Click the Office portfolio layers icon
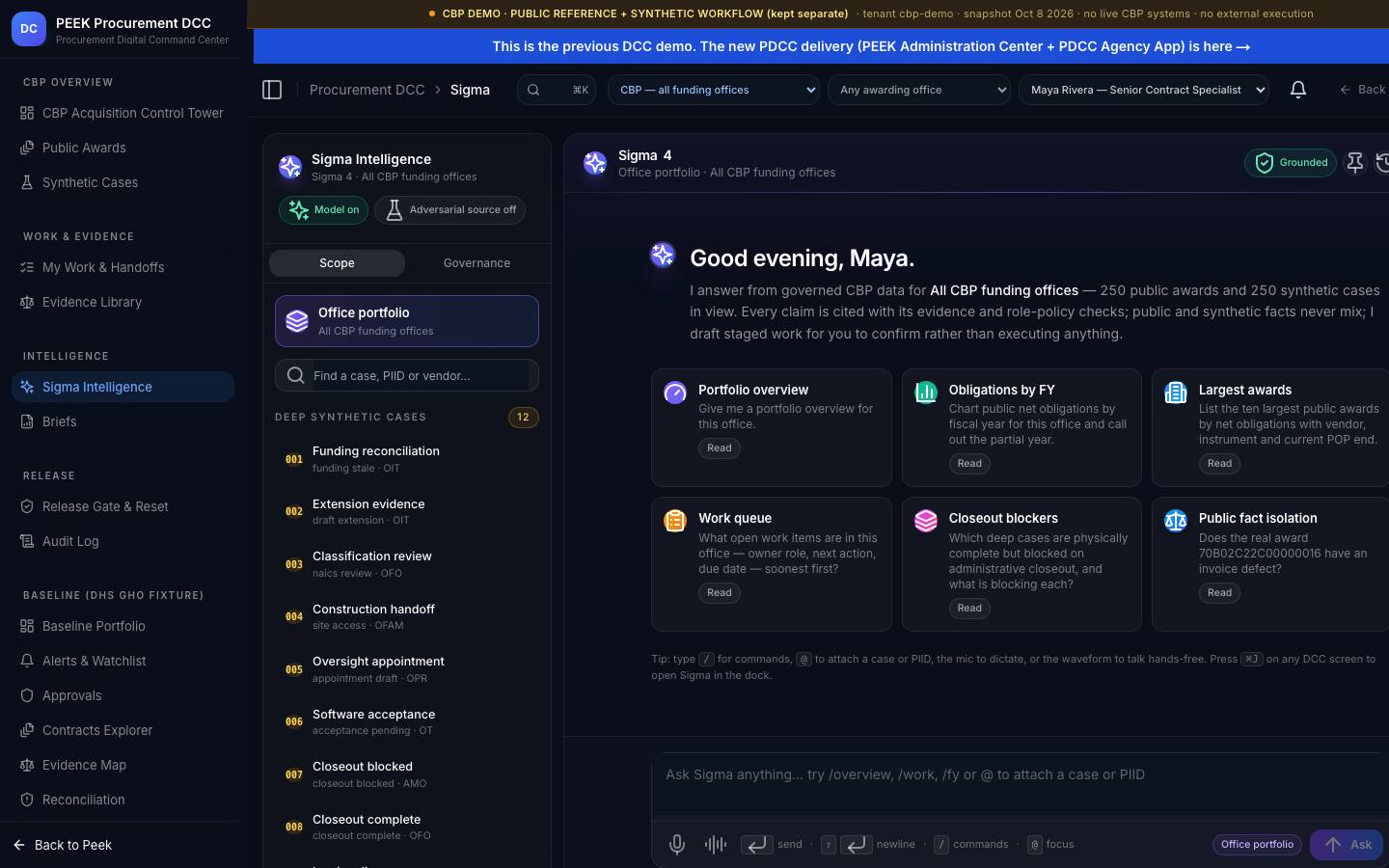 point(297,321)
